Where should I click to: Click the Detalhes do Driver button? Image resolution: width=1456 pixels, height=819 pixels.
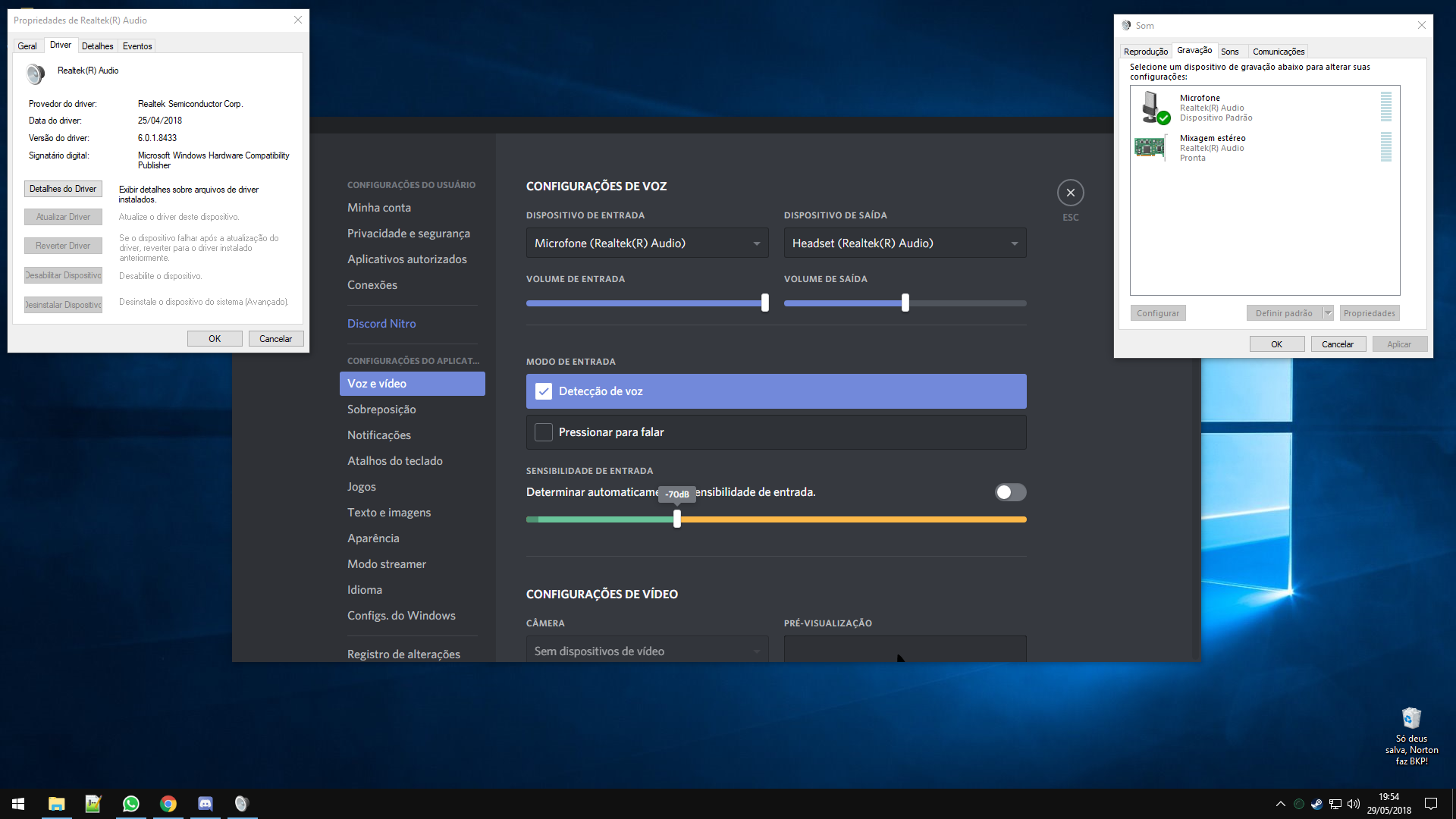click(x=63, y=189)
